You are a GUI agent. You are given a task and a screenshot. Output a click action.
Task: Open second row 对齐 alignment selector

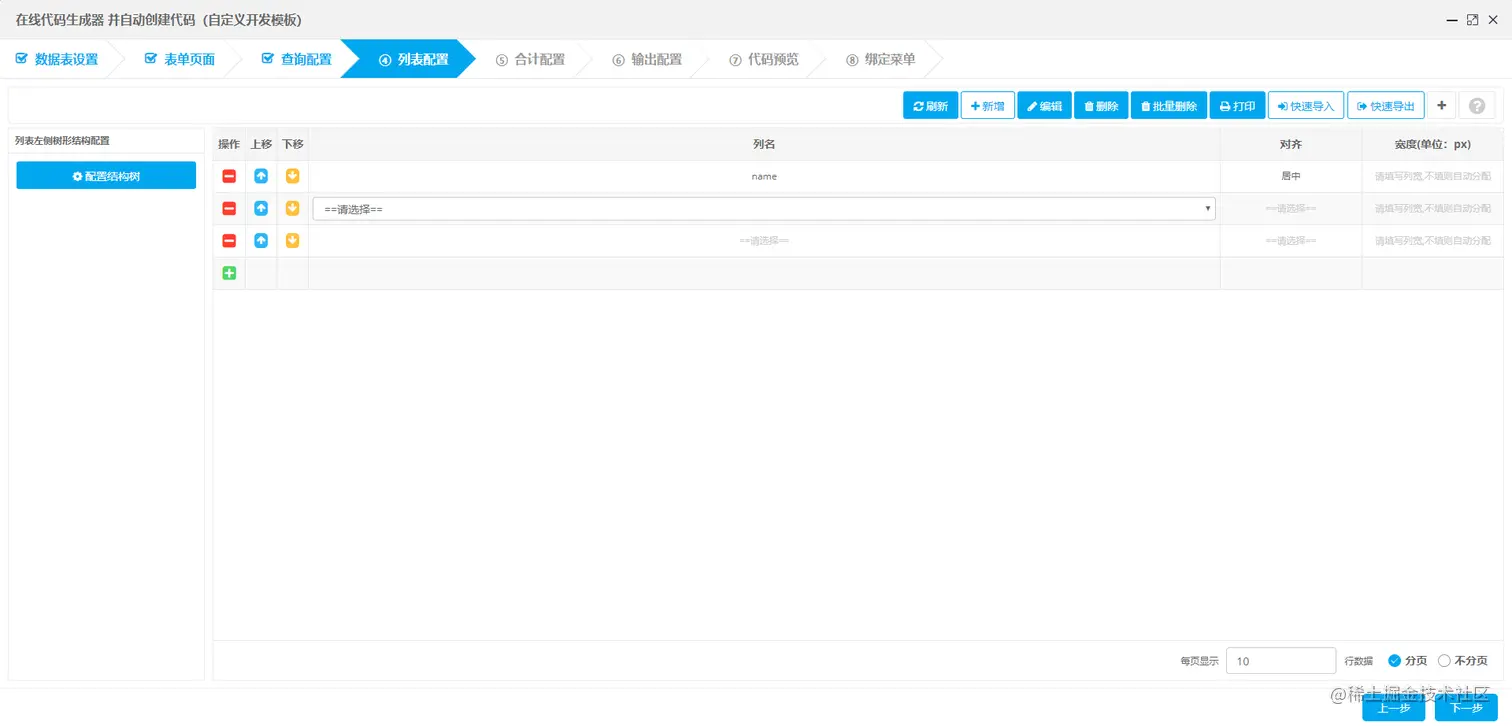click(x=1290, y=208)
